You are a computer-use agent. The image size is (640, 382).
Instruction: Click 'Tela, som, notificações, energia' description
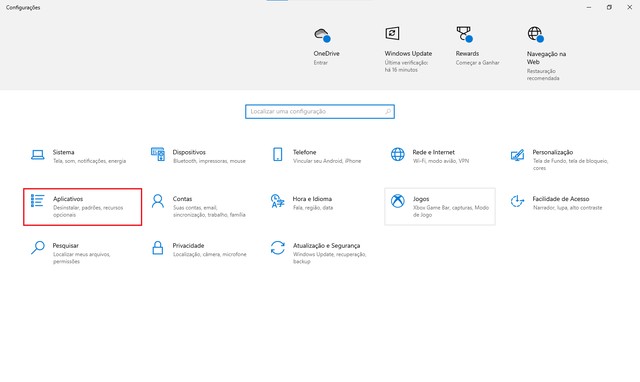pos(89,161)
